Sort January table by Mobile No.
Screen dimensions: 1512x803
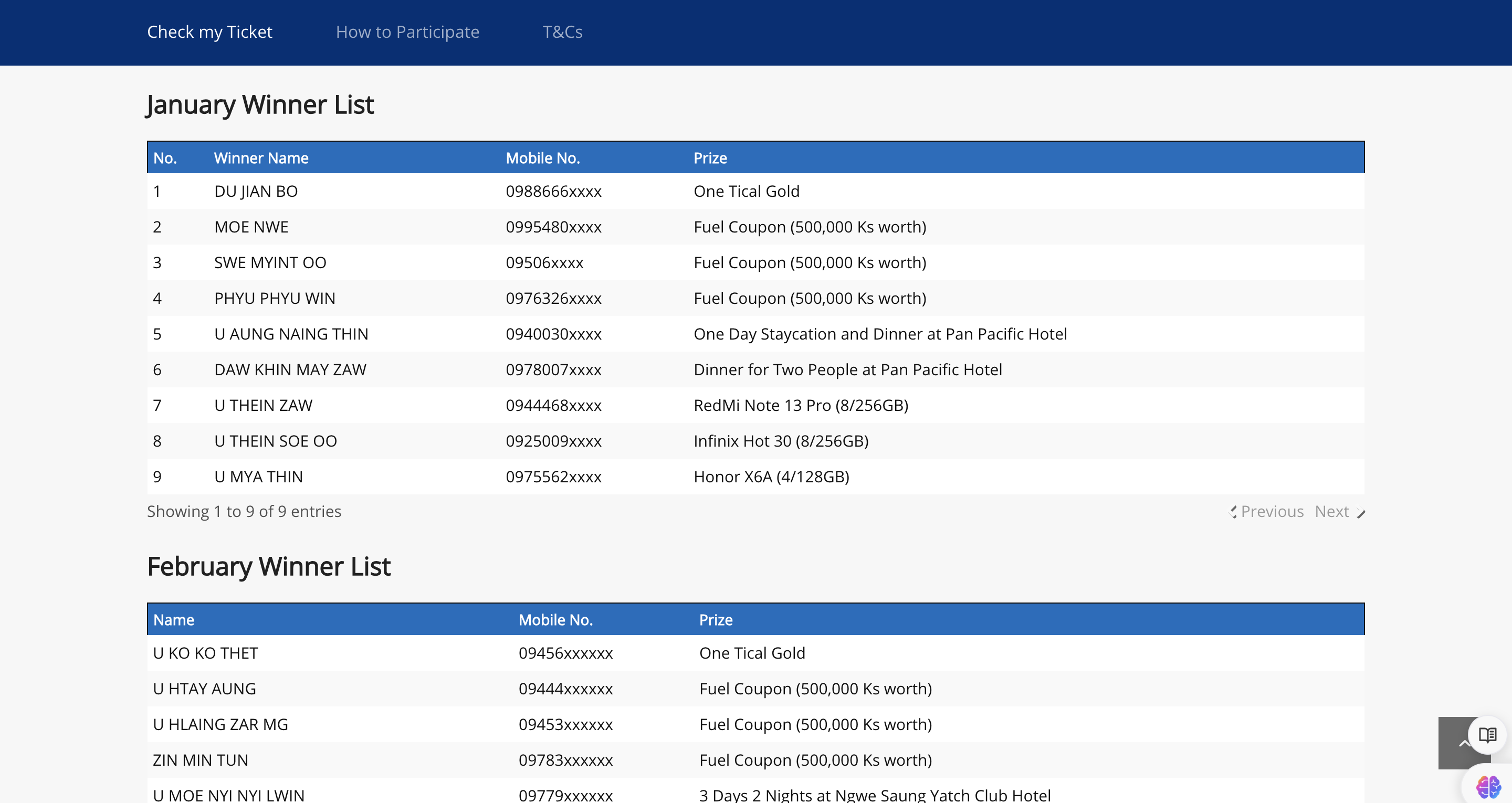click(x=542, y=158)
